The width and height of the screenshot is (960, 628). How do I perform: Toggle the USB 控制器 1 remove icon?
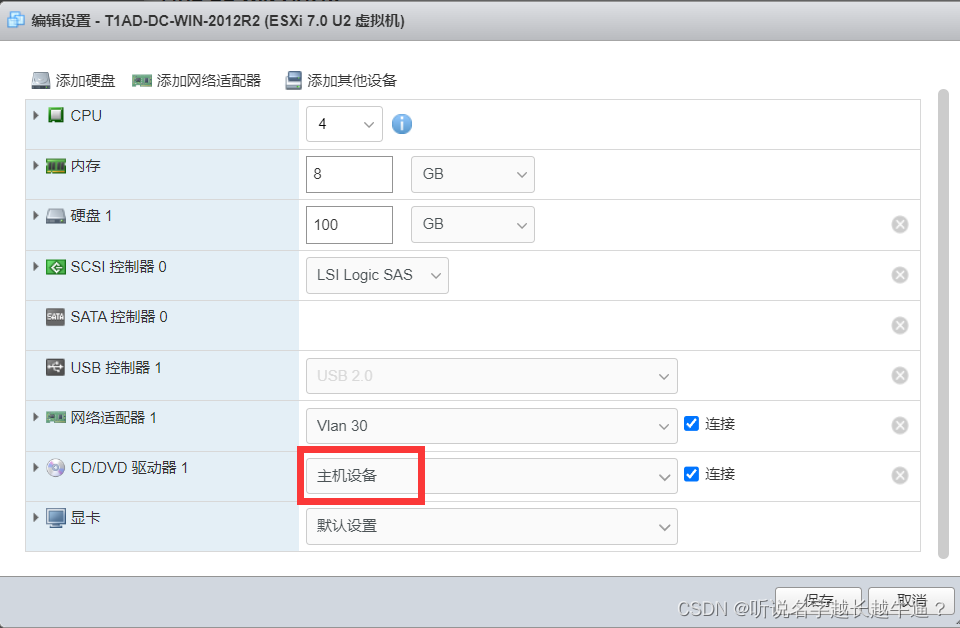coord(899,375)
